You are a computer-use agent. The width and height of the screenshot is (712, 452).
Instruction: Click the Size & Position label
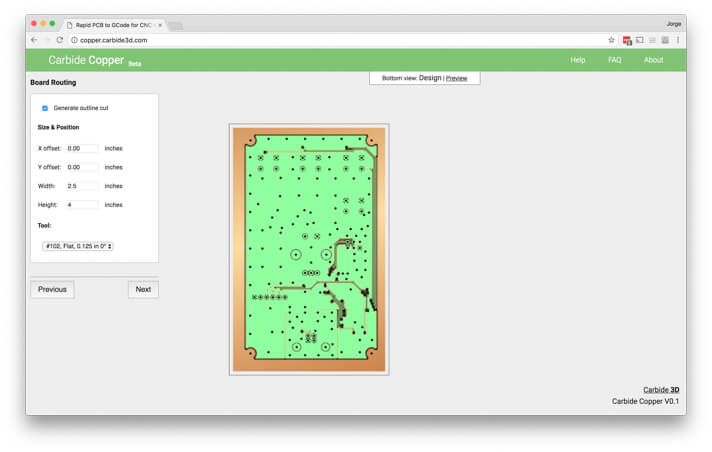[x=58, y=127]
